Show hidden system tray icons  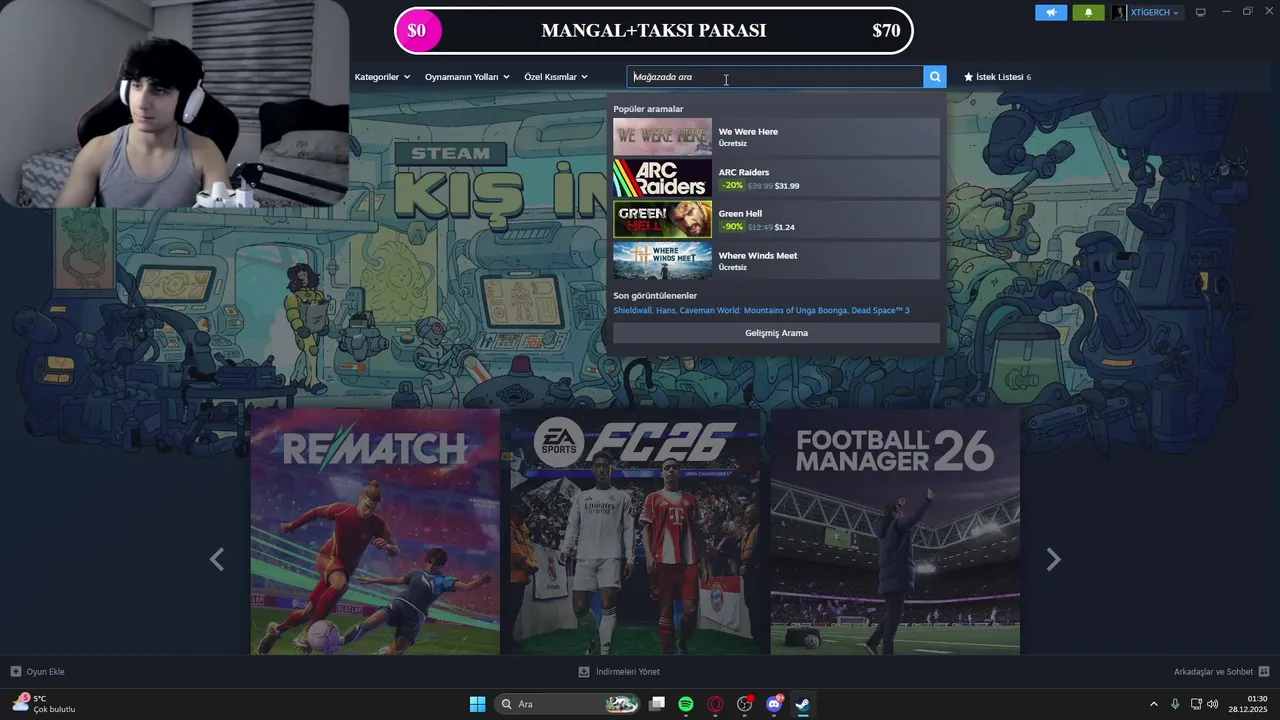tap(1153, 704)
